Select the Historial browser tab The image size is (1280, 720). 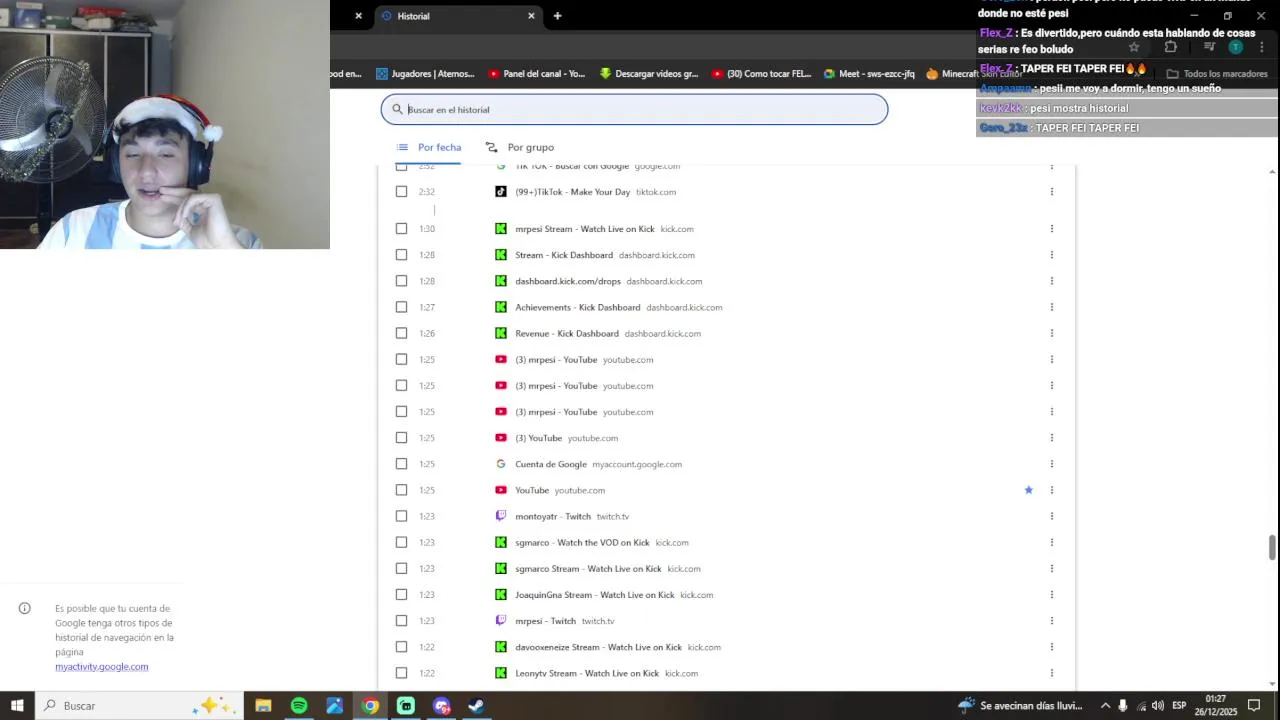(458, 16)
